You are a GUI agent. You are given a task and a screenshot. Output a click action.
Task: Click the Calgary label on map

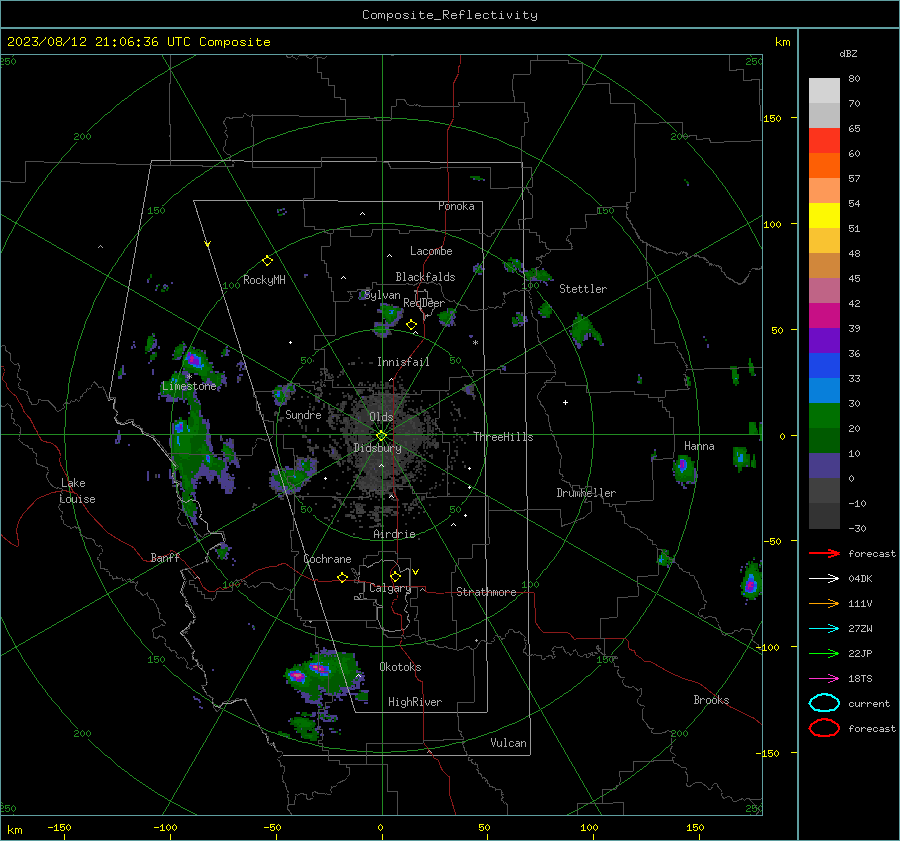[390, 588]
